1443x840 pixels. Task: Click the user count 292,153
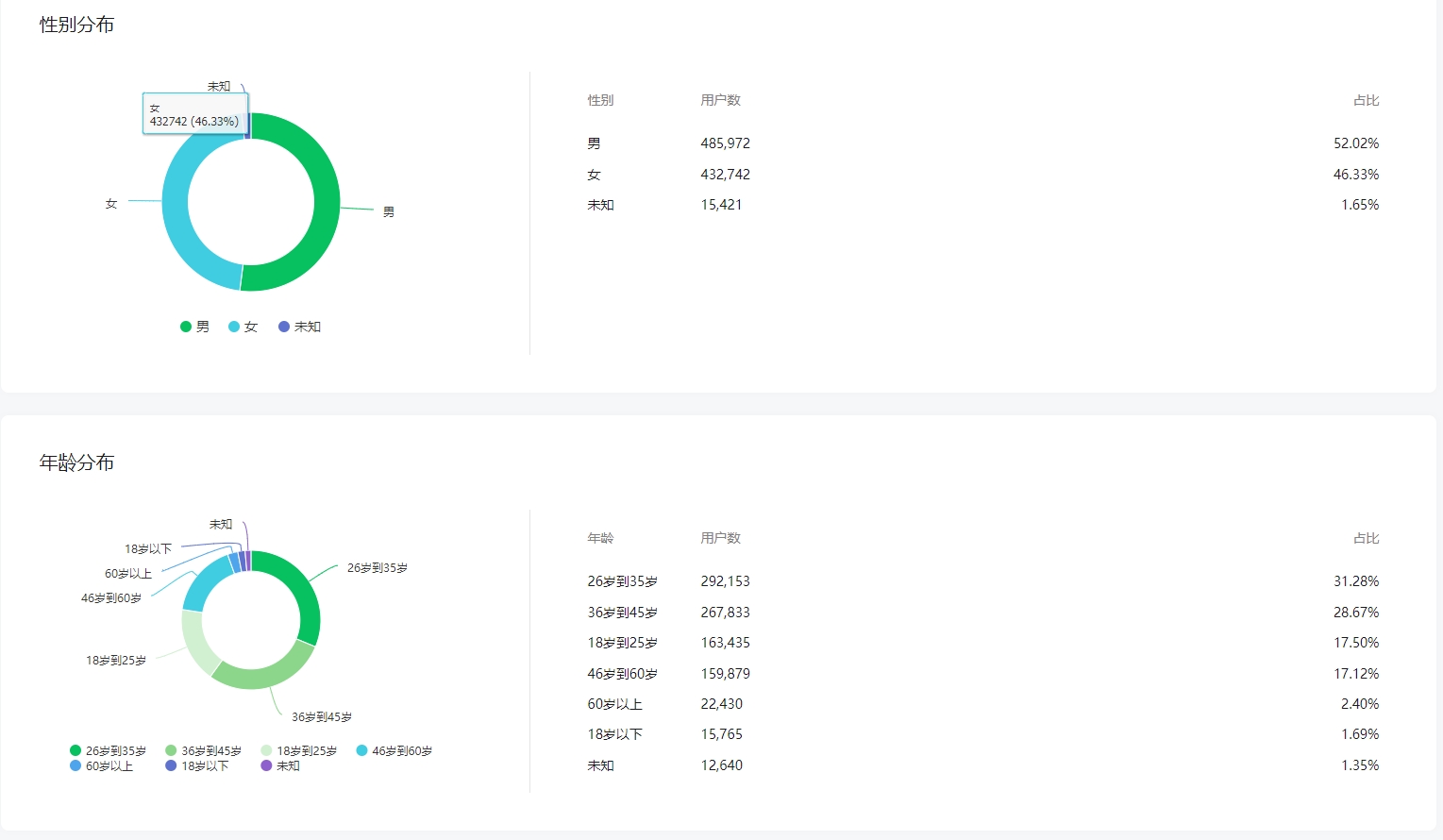725,581
